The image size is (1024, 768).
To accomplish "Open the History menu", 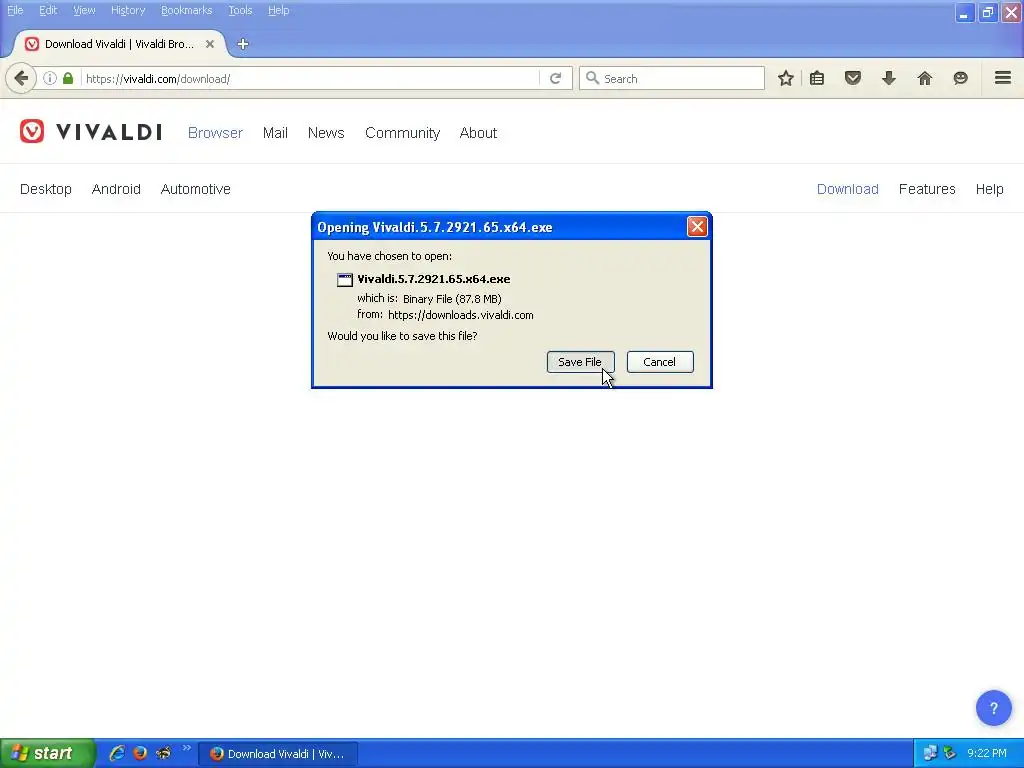I will pos(128,10).
